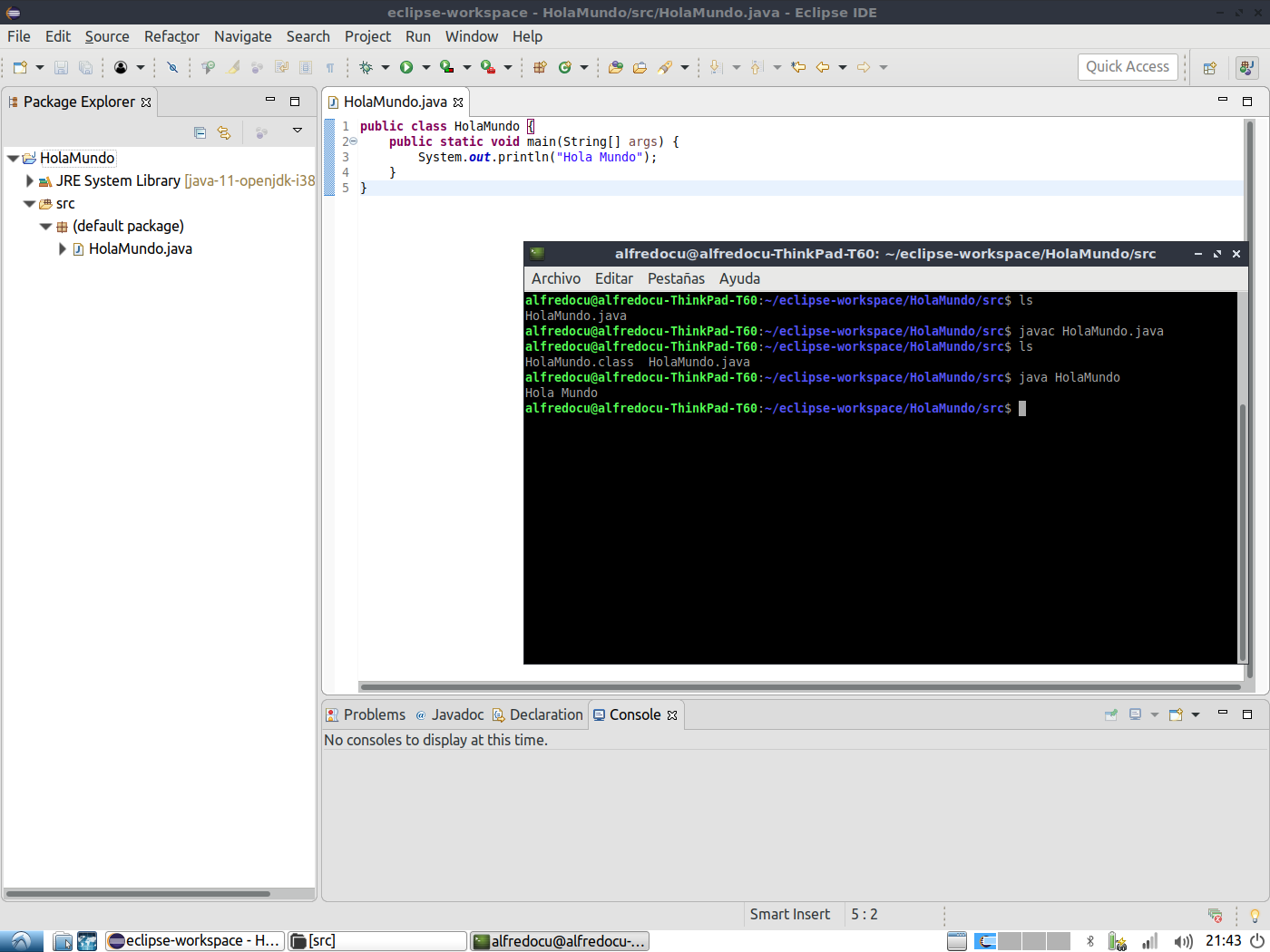Open the Back history dropdown arrow
This screenshot has height=952, width=1270.
coord(843,67)
